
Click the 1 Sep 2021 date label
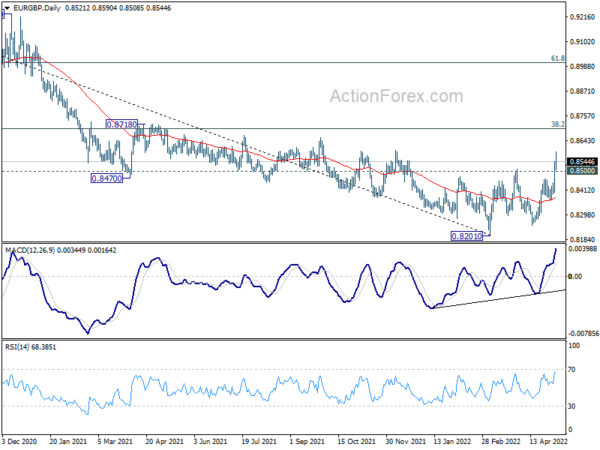tap(307, 442)
